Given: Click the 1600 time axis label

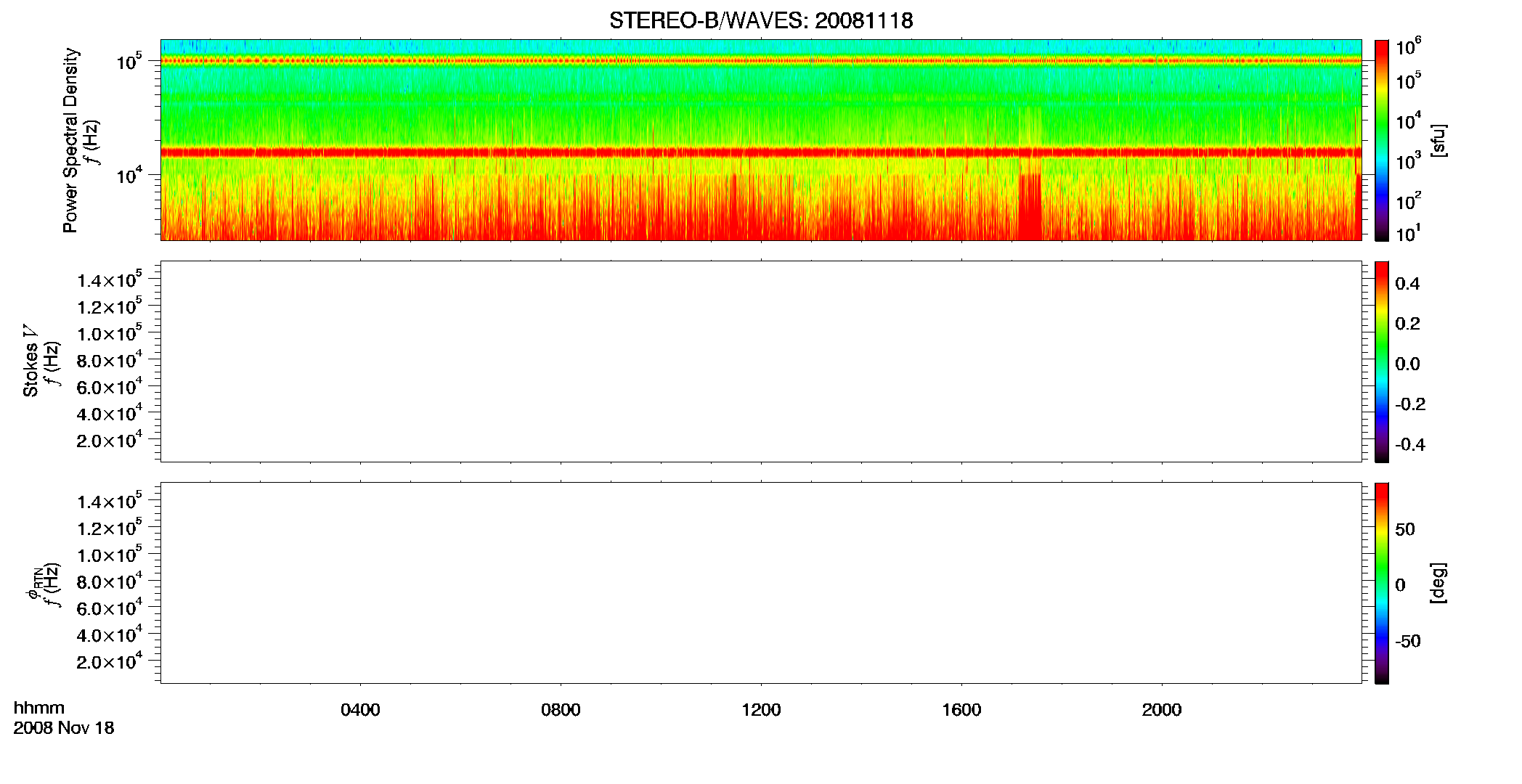Looking at the screenshot, I should point(961,710).
